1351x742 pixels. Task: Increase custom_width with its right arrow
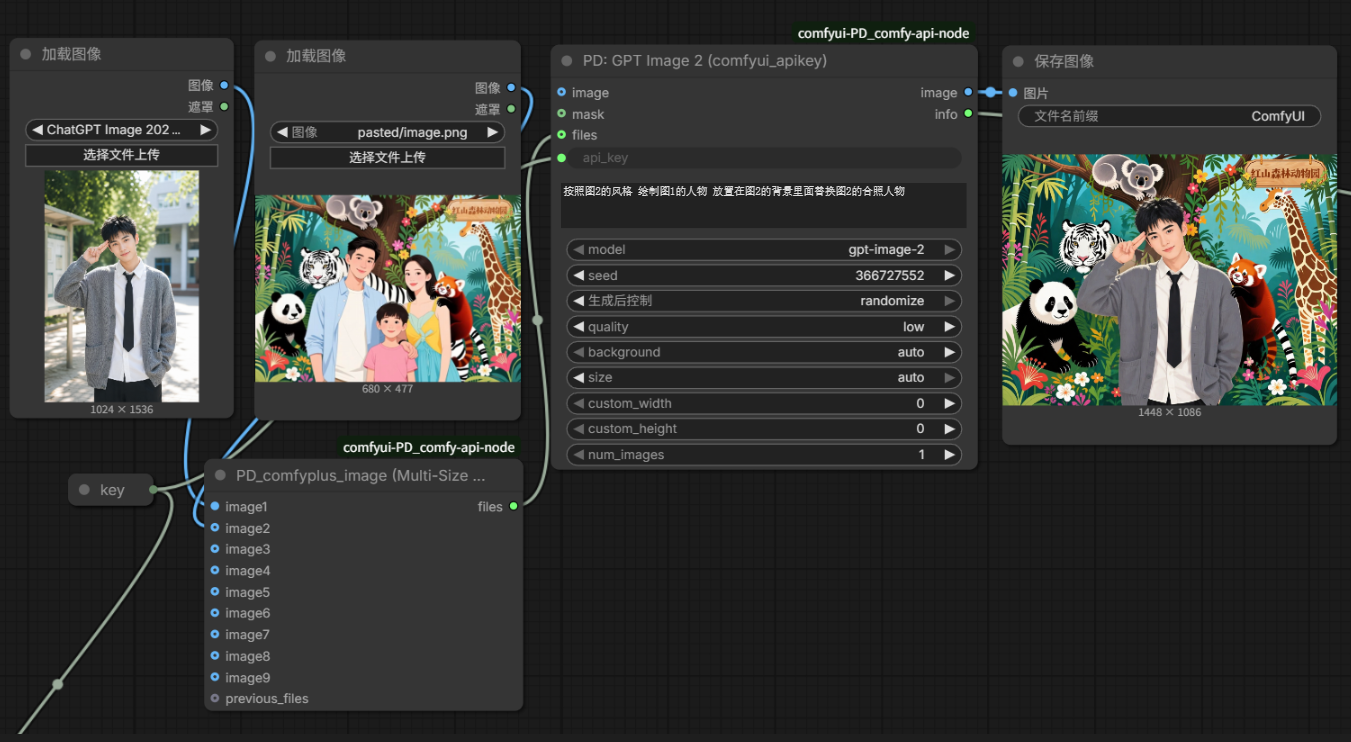[x=949, y=403]
